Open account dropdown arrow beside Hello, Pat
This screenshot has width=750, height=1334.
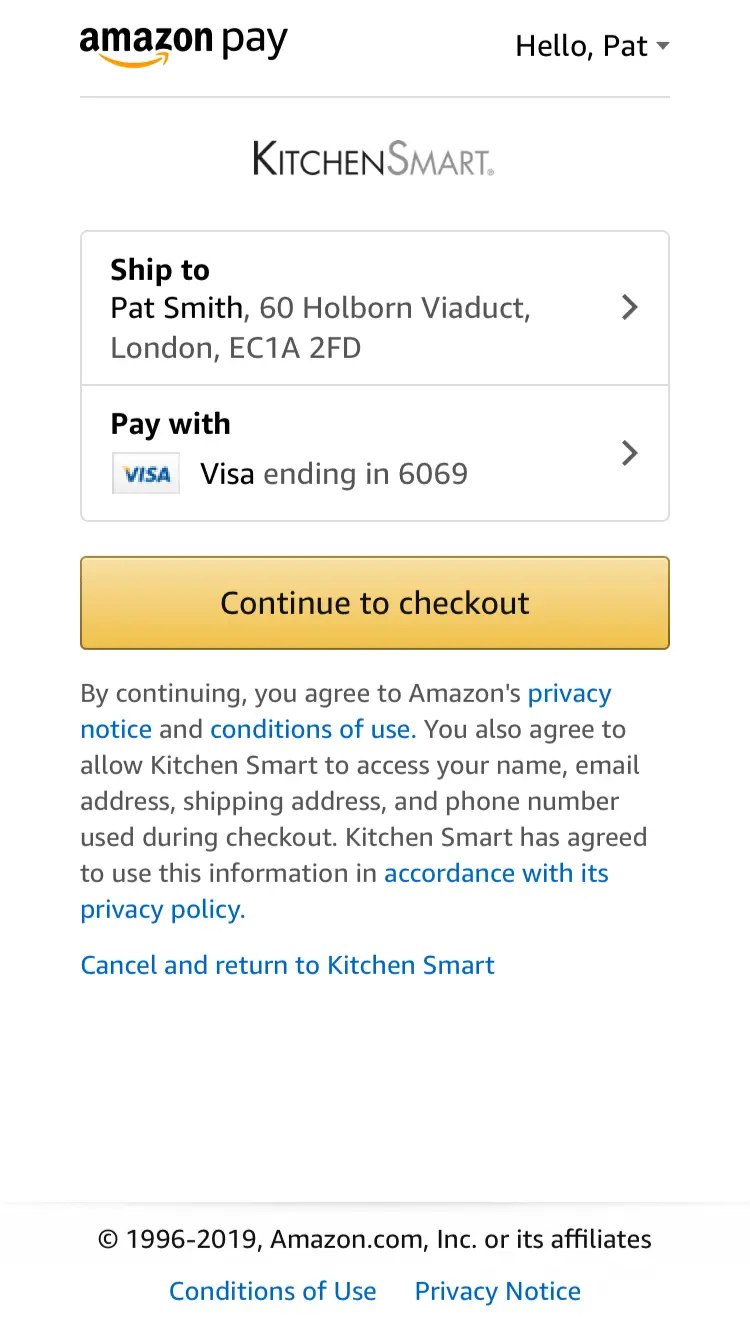coord(662,46)
